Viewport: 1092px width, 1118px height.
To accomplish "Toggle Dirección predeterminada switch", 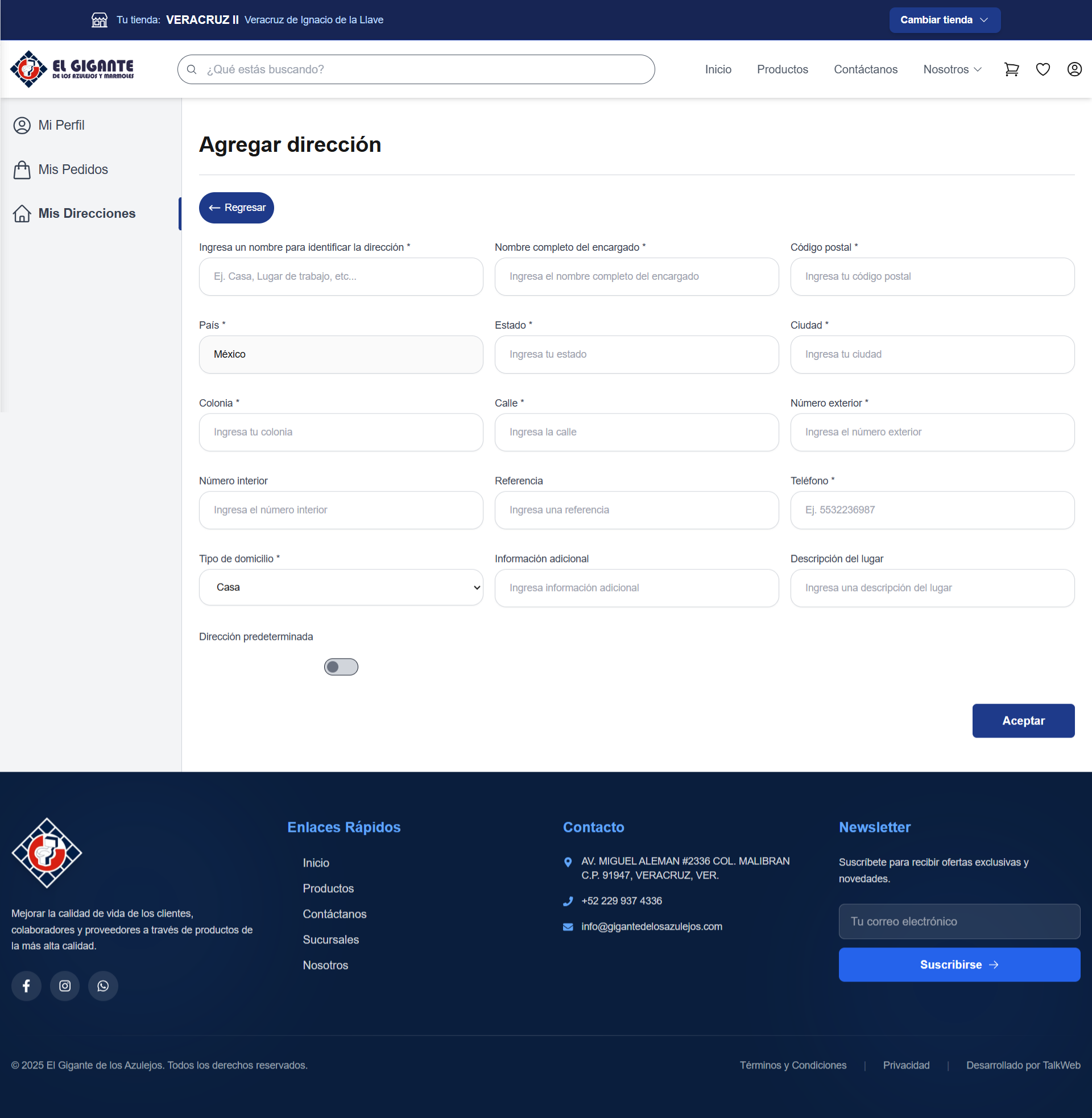I will [341, 667].
